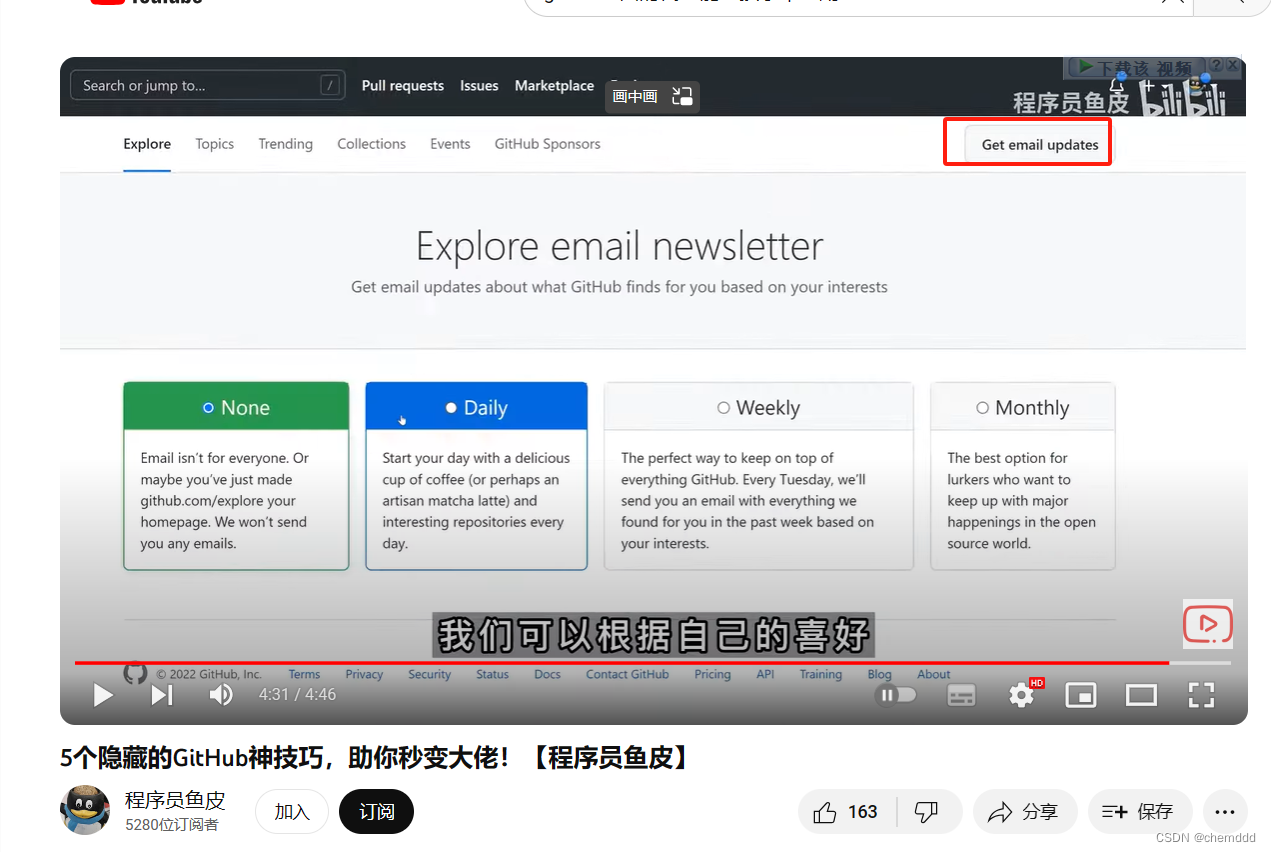This screenshot has width=1271, height=852.
Task: Skip to the next video
Action: (162, 695)
